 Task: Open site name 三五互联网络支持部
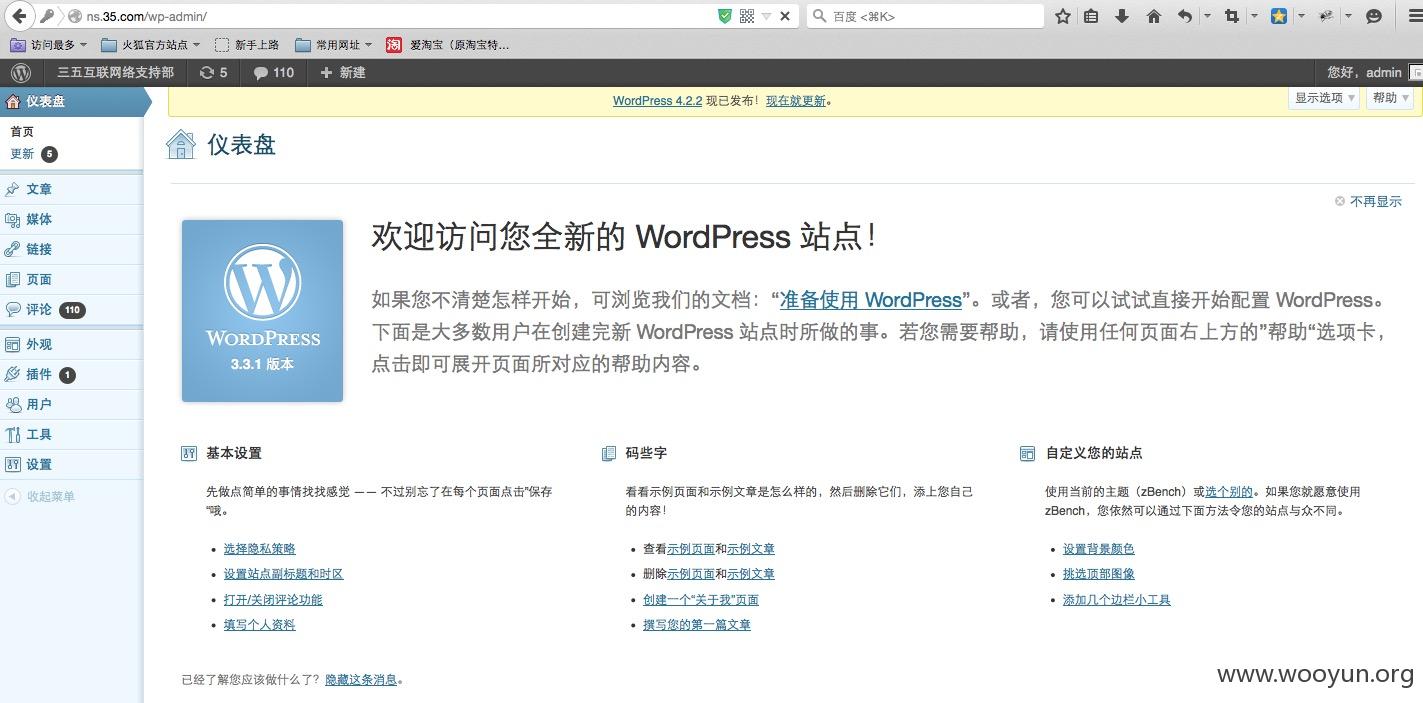115,72
